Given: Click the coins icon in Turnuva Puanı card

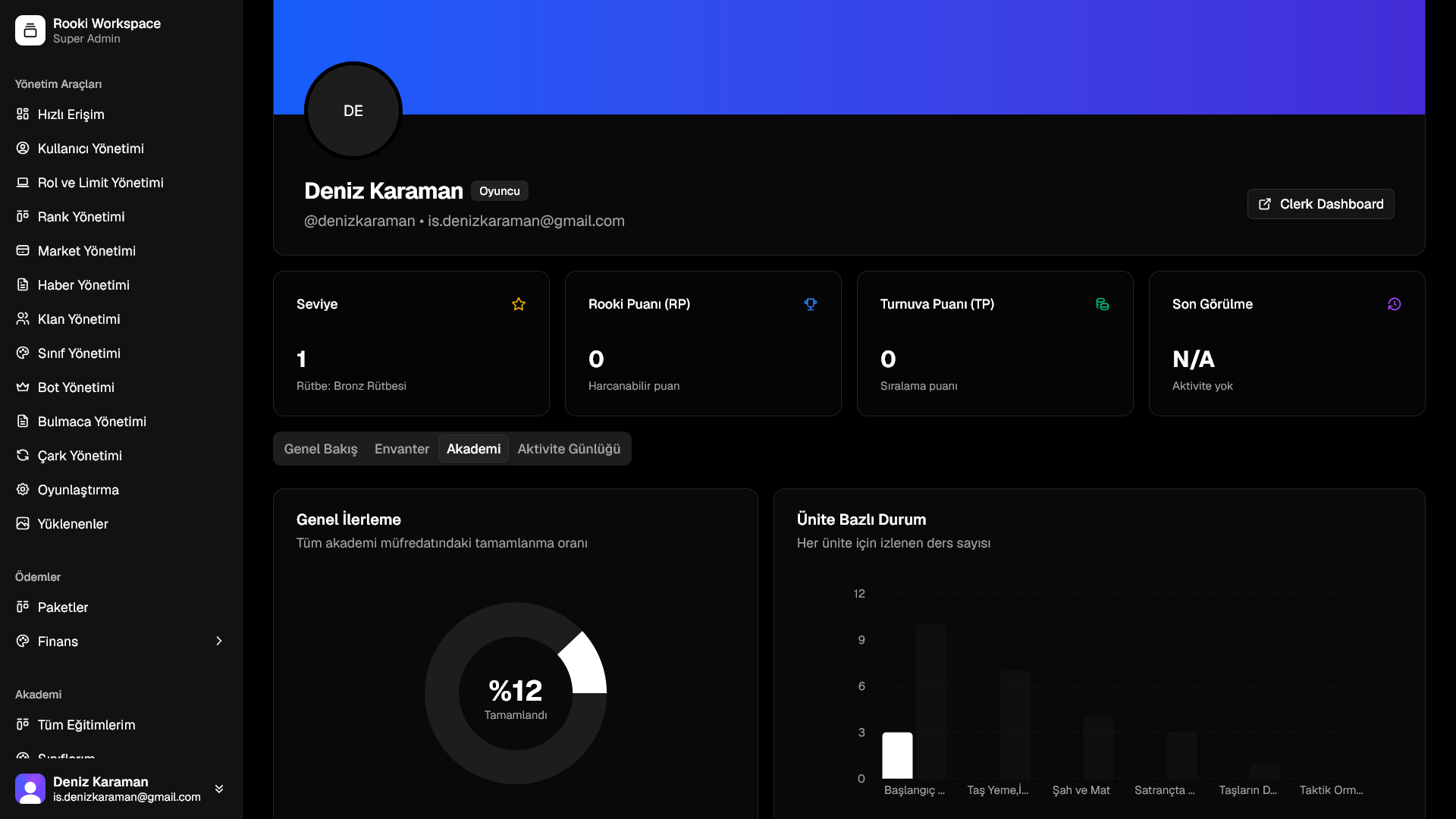Looking at the screenshot, I should point(1103,304).
